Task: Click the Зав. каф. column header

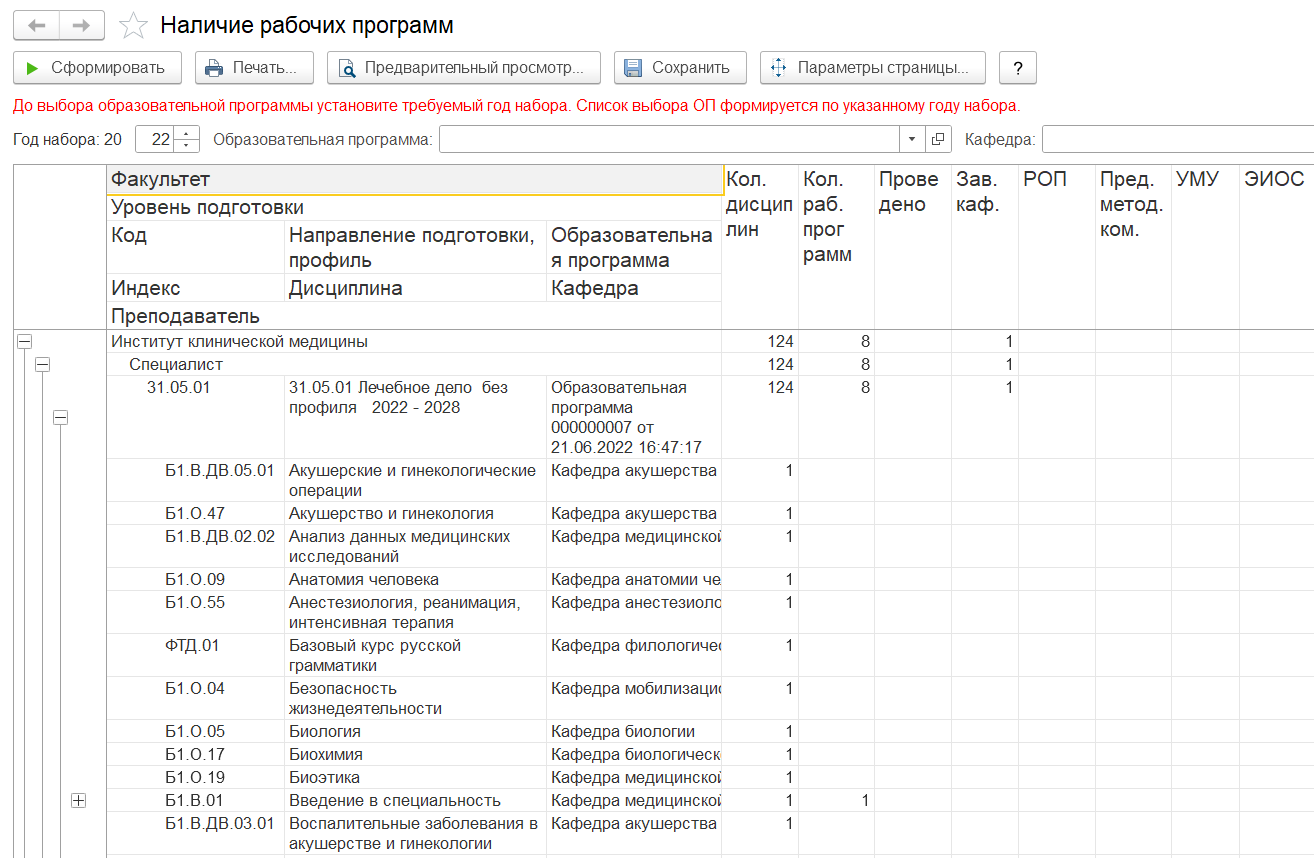Action: (985, 247)
